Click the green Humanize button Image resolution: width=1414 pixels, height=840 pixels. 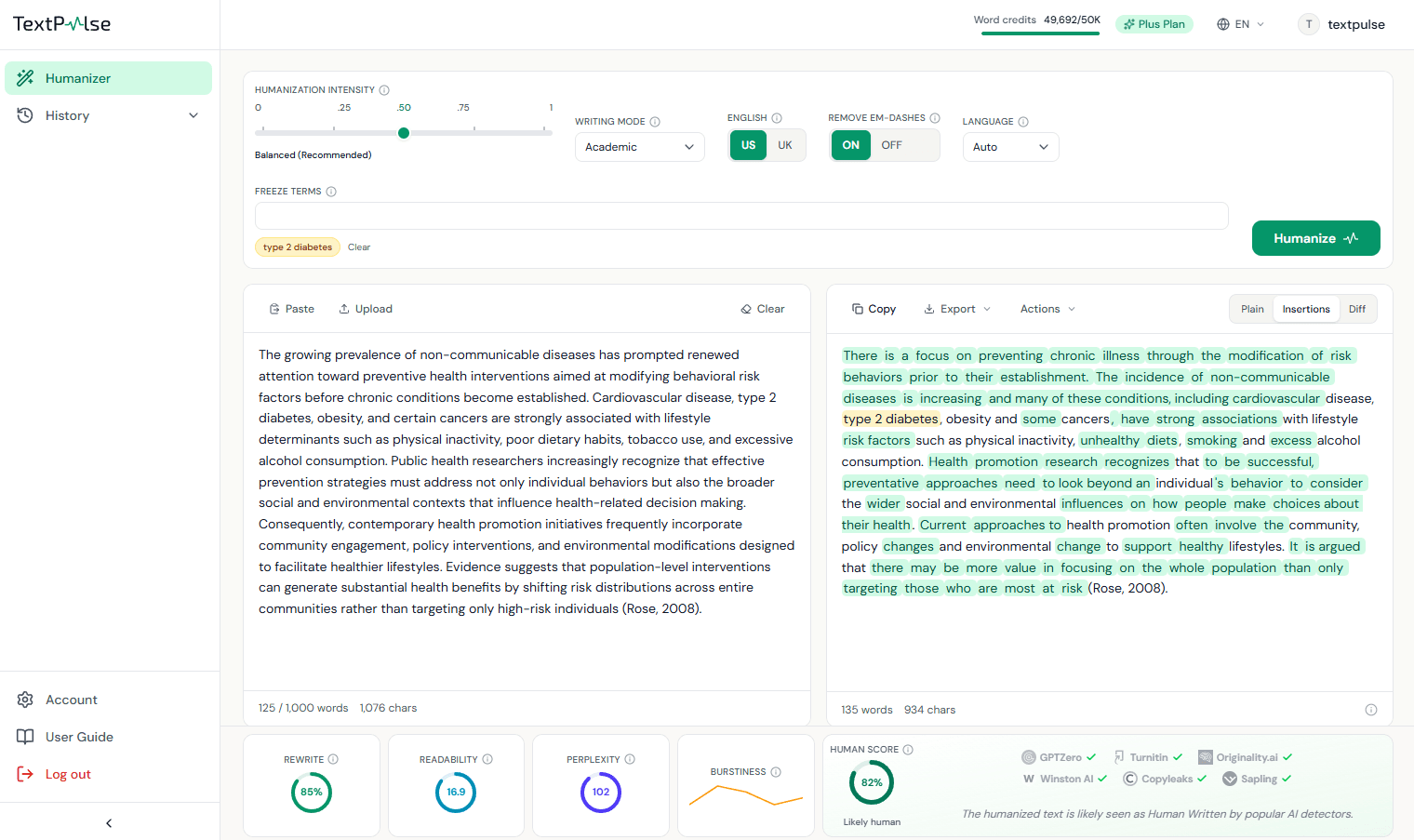coord(1315,238)
